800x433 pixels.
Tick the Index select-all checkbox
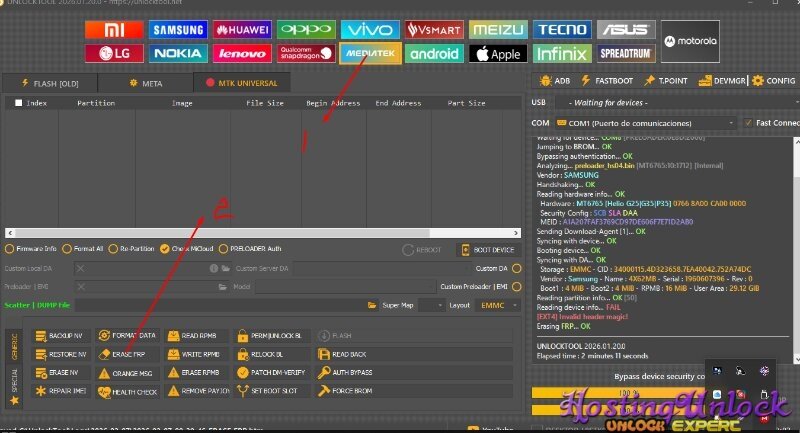19,103
